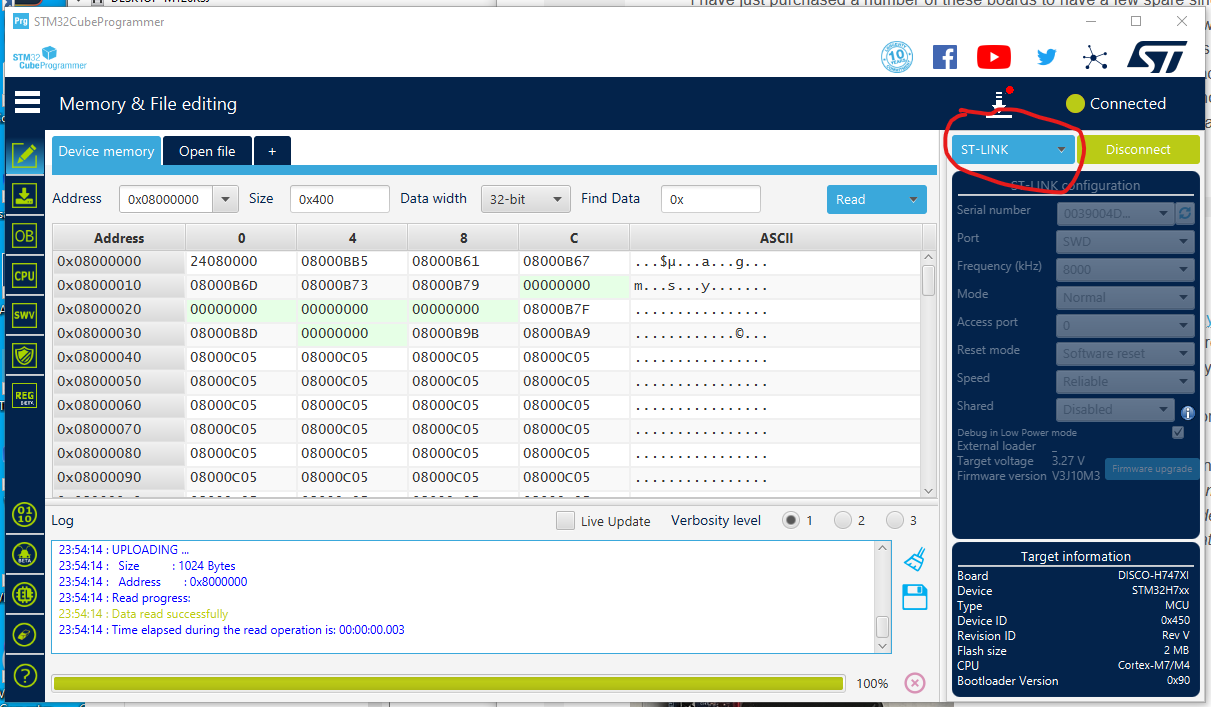
Task: Open the Option Bytes OB panel
Action: (25, 236)
